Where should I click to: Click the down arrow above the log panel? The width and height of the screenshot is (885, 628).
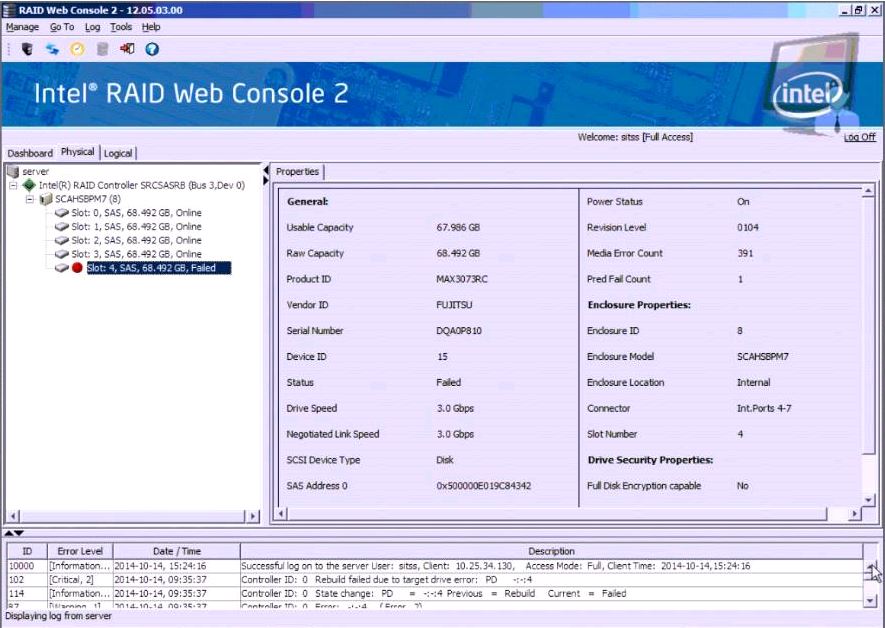pos(19,533)
